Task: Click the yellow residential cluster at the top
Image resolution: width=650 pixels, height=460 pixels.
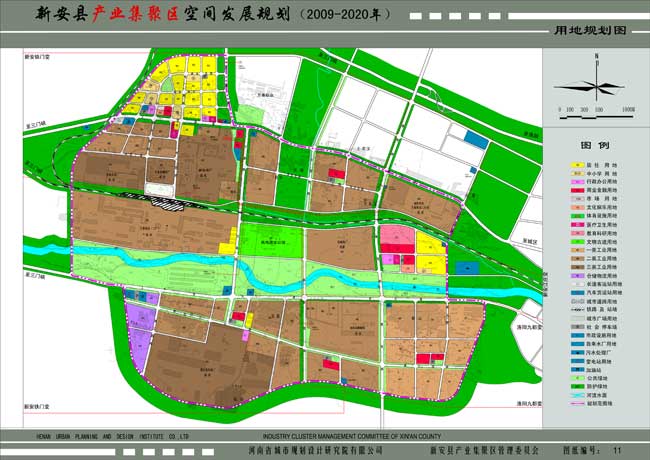Action: point(190,80)
